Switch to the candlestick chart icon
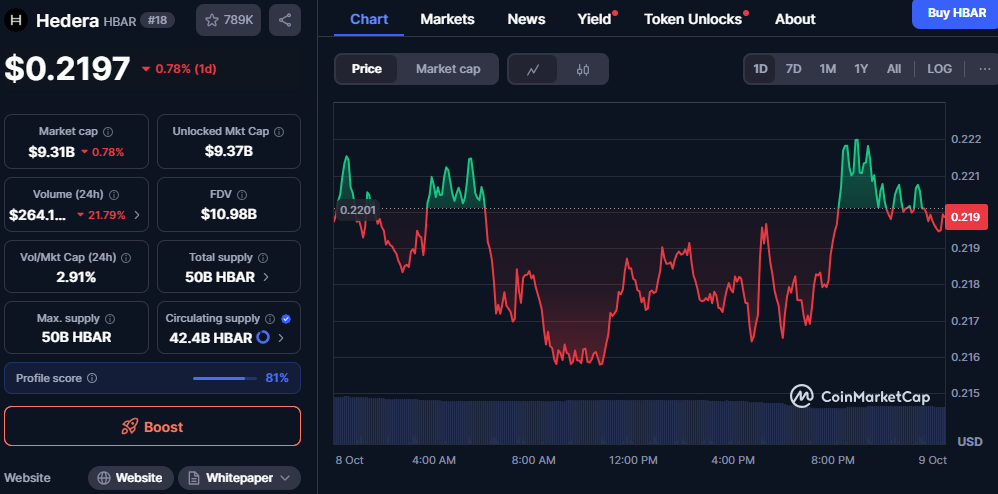Viewport: 998px width, 494px height. tap(583, 69)
